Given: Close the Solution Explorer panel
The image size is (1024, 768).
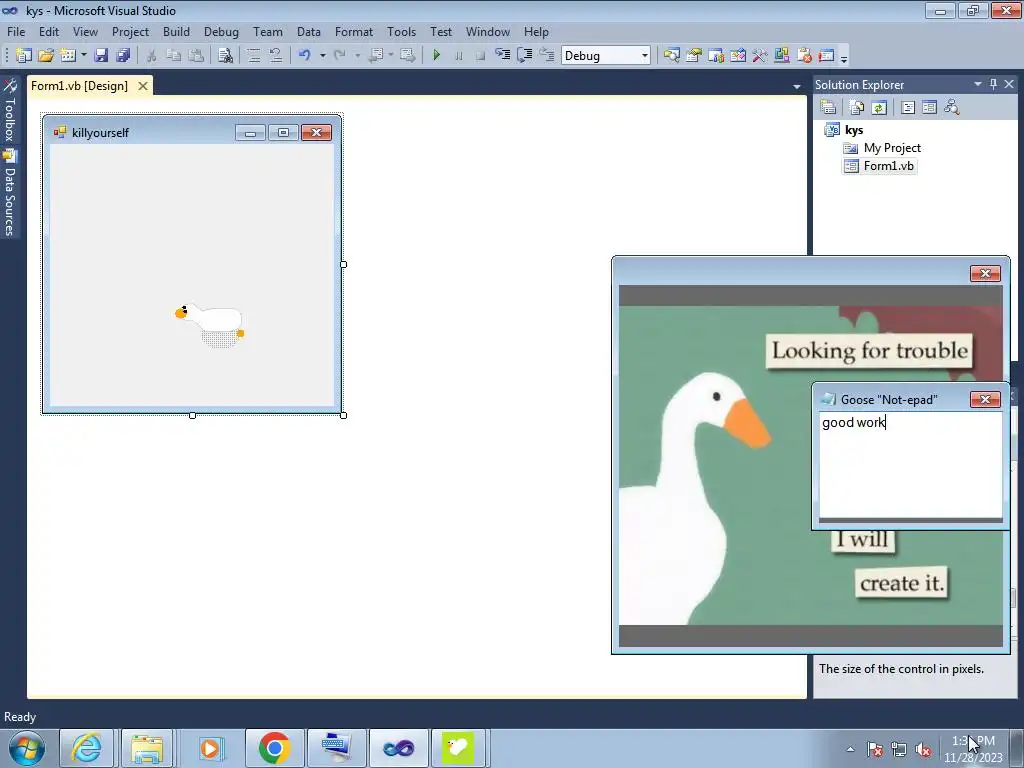Looking at the screenshot, I should [1009, 84].
